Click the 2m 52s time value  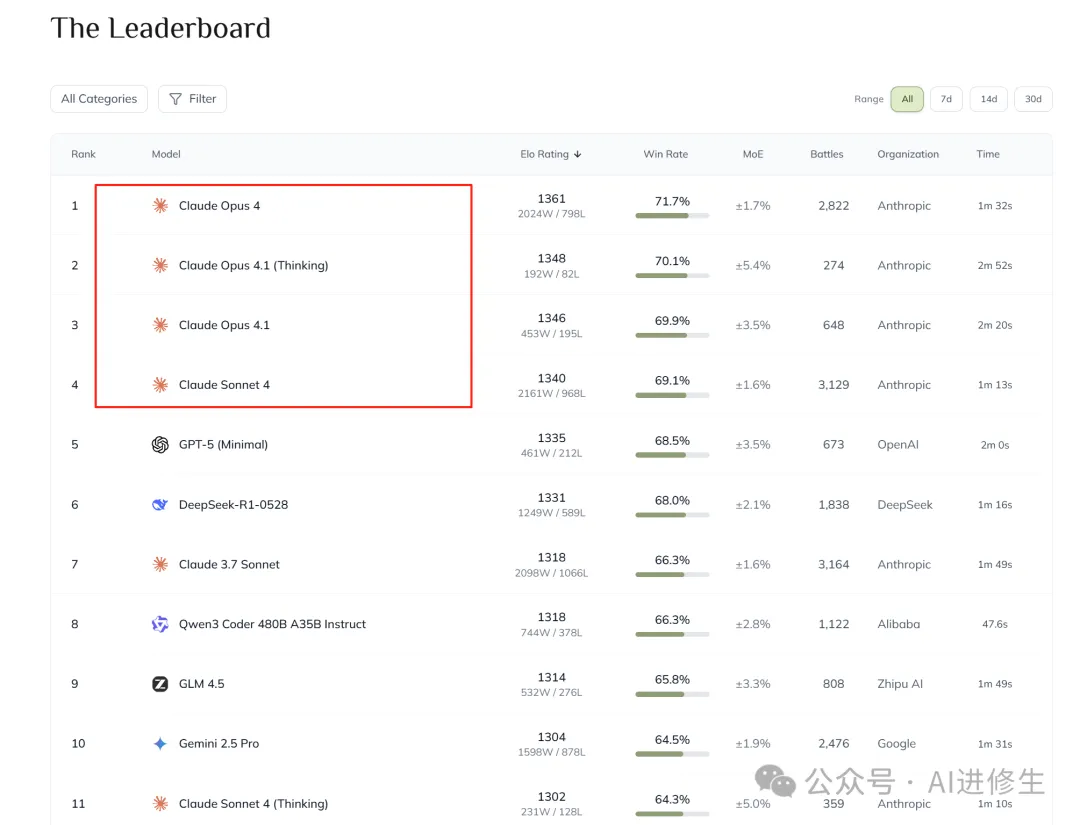point(995,265)
